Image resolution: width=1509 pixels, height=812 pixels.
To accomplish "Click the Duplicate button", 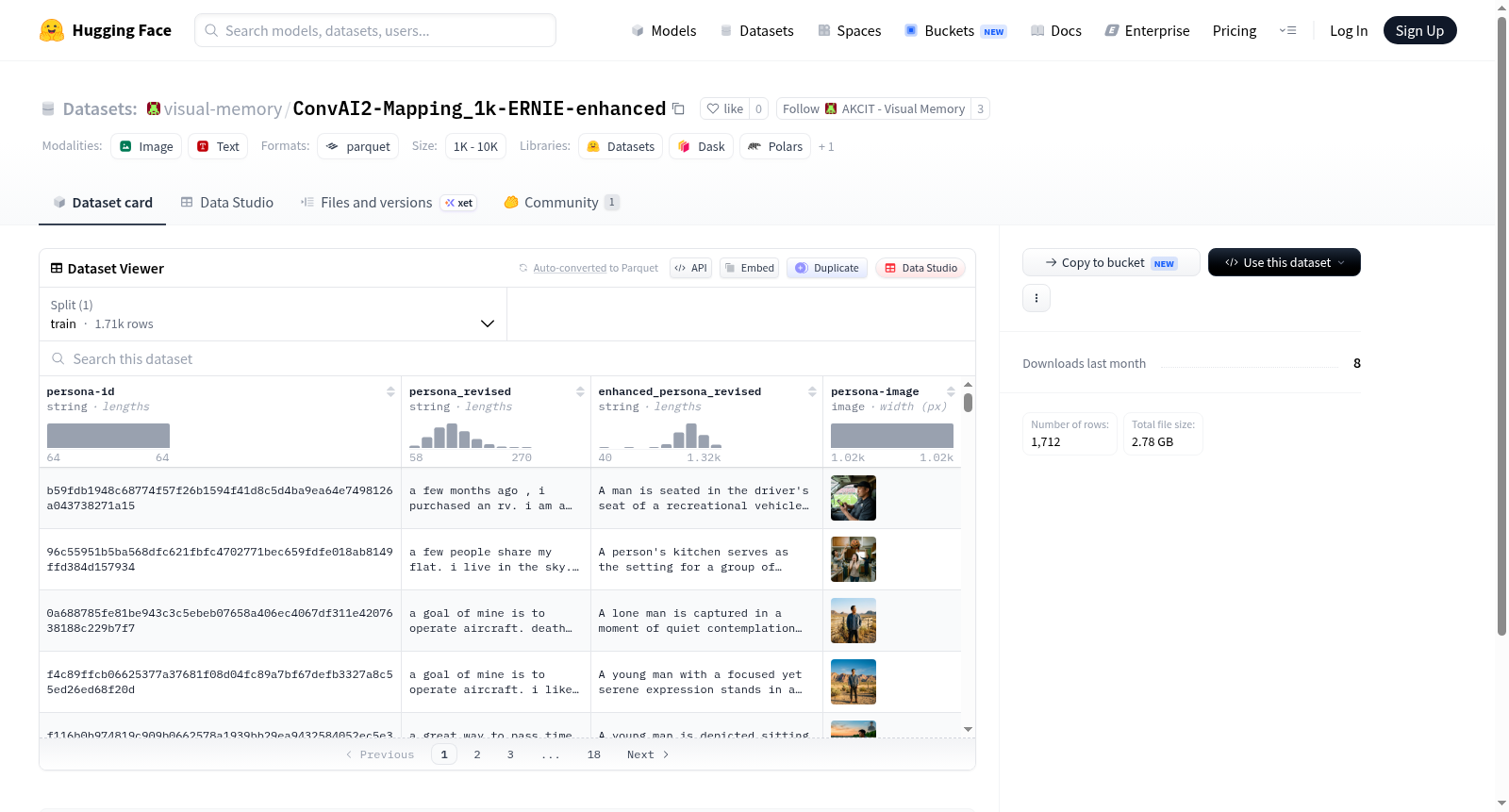I will (x=827, y=268).
